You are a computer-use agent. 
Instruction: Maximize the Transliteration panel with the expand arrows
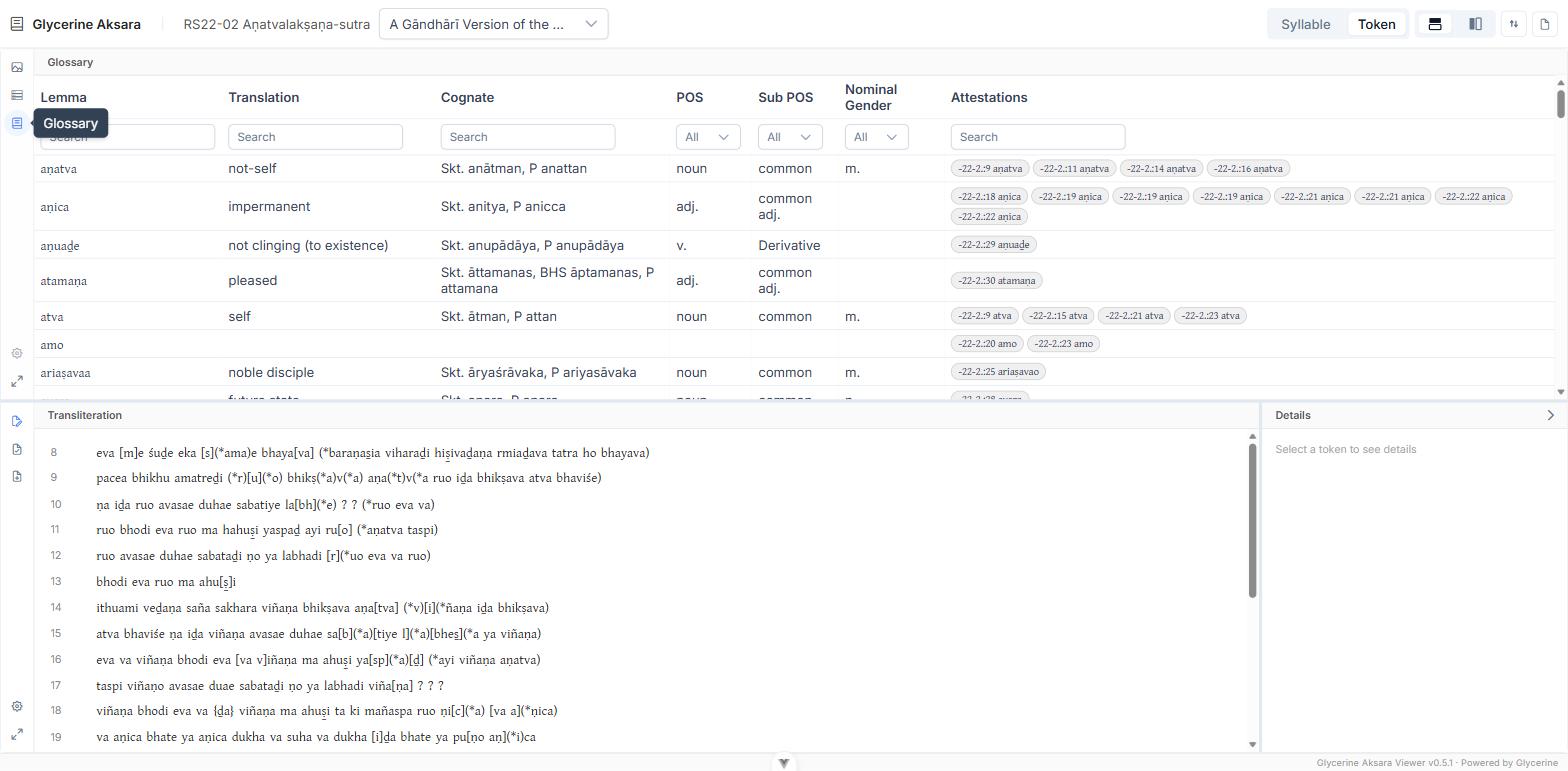pyautogui.click(x=17, y=734)
